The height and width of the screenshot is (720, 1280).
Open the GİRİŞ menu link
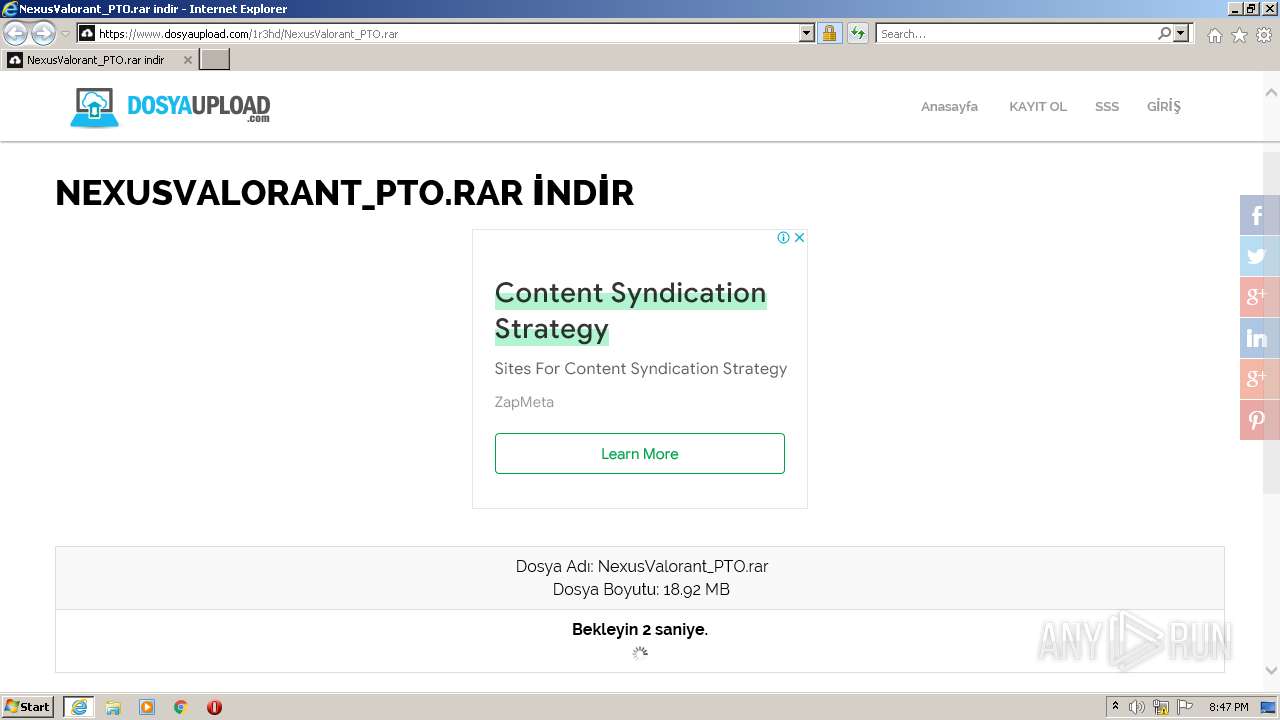(x=1163, y=106)
